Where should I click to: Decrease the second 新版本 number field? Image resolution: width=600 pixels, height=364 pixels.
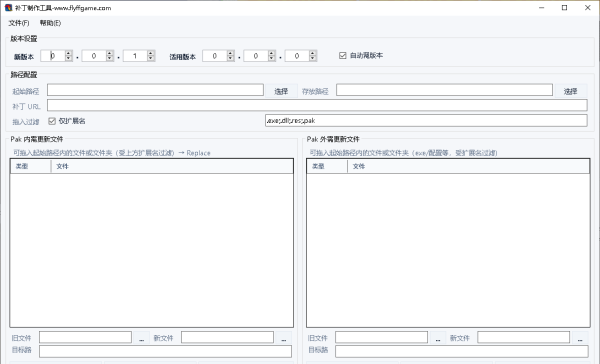(110, 59)
